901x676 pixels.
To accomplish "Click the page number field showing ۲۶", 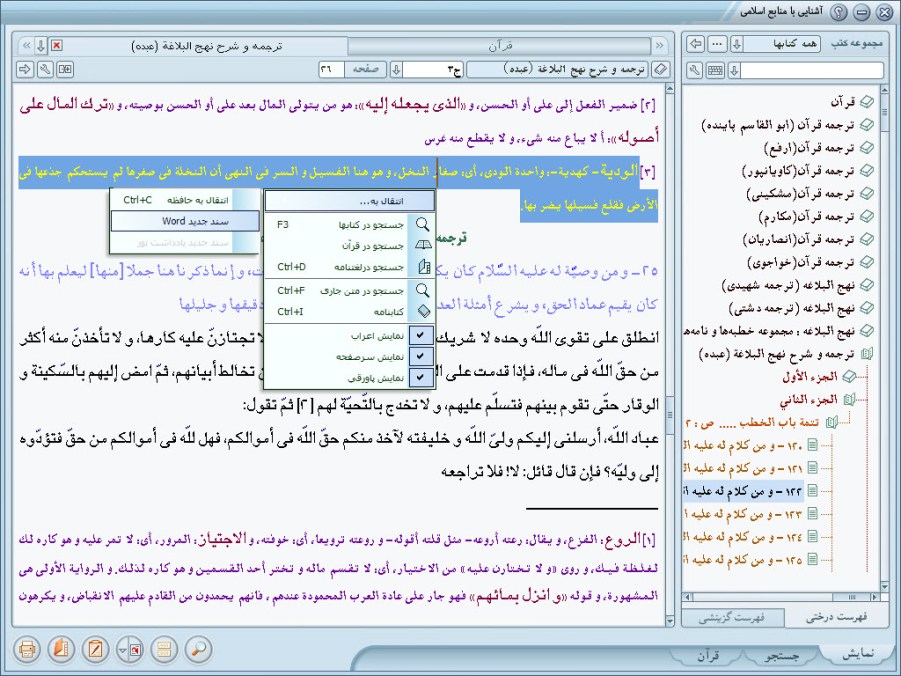I will point(332,70).
